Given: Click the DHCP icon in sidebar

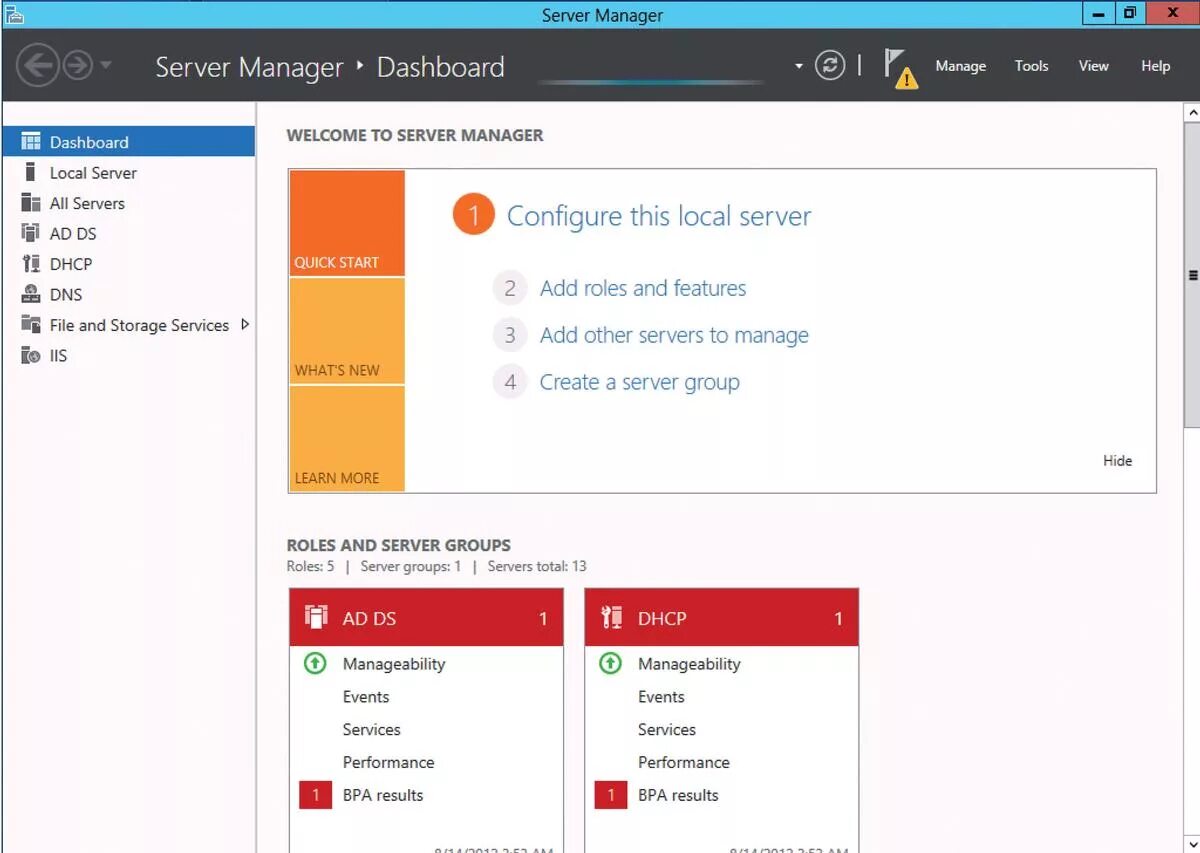Looking at the screenshot, I should pyautogui.click(x=31, y=264).
